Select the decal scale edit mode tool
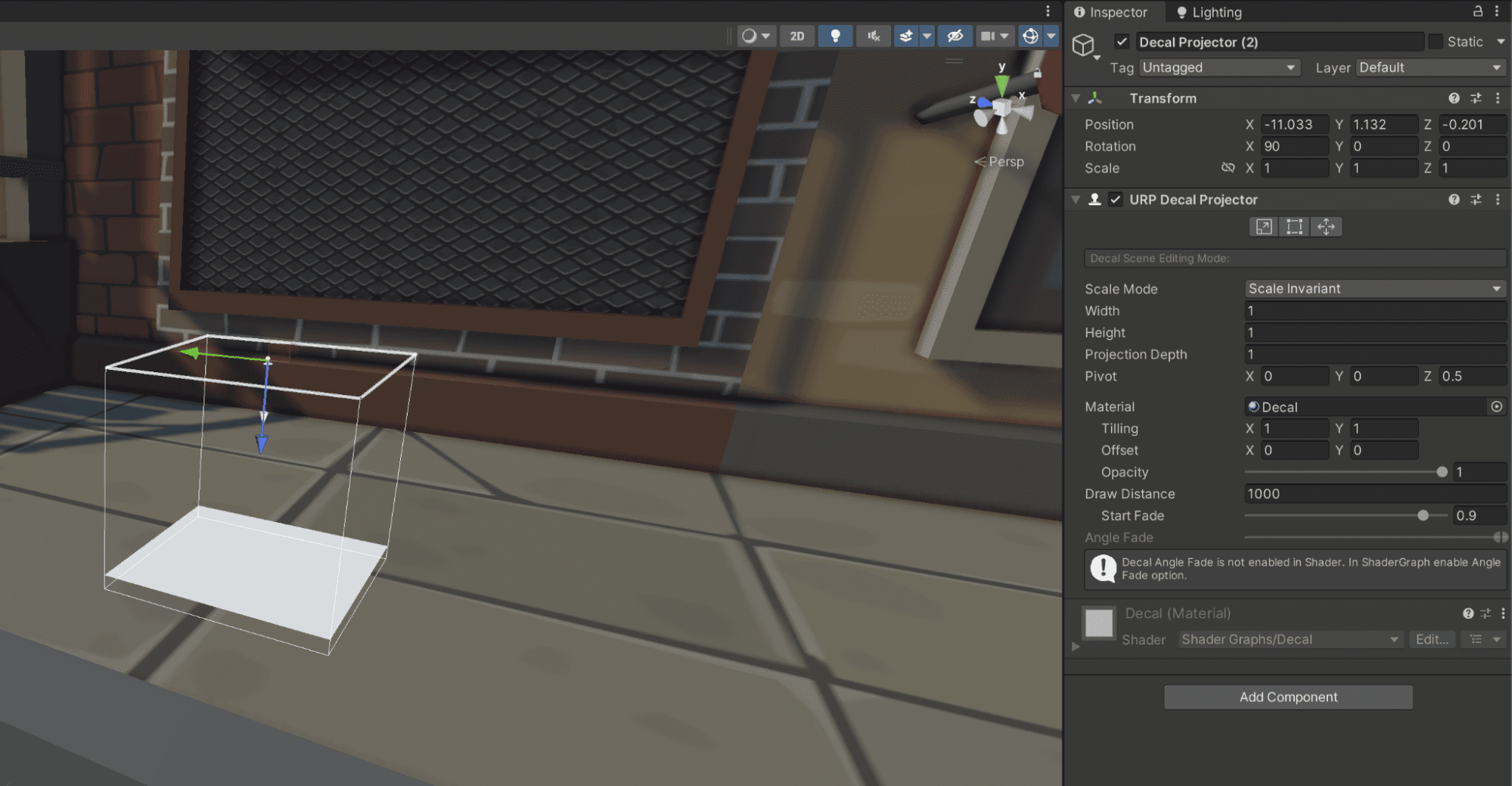Viewport: 1512px width, 786px height. 1264,227
